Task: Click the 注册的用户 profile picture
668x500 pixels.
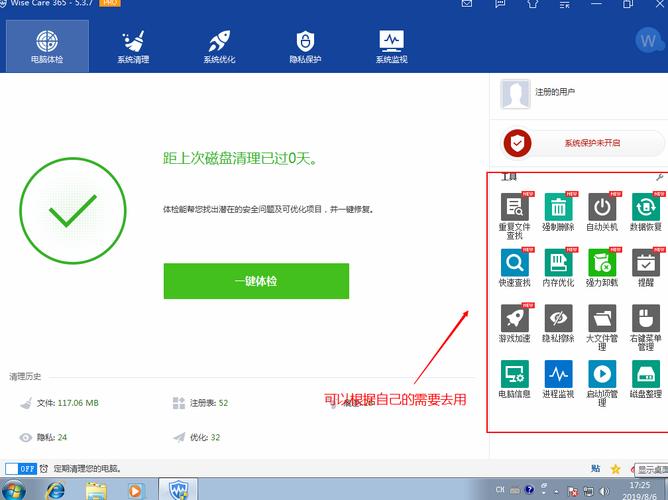Action: [x=515, y=94]
